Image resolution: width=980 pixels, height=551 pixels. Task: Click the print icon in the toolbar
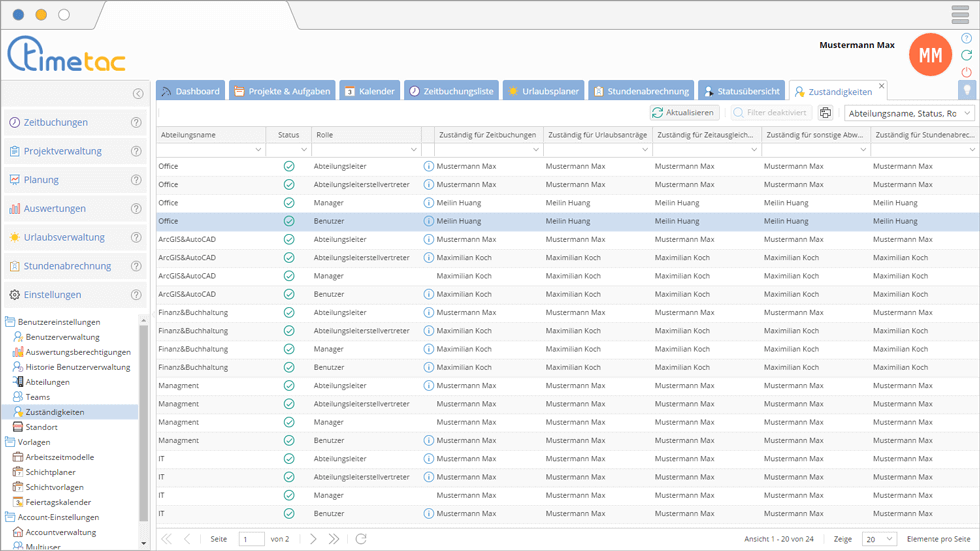tap(825, 113)
